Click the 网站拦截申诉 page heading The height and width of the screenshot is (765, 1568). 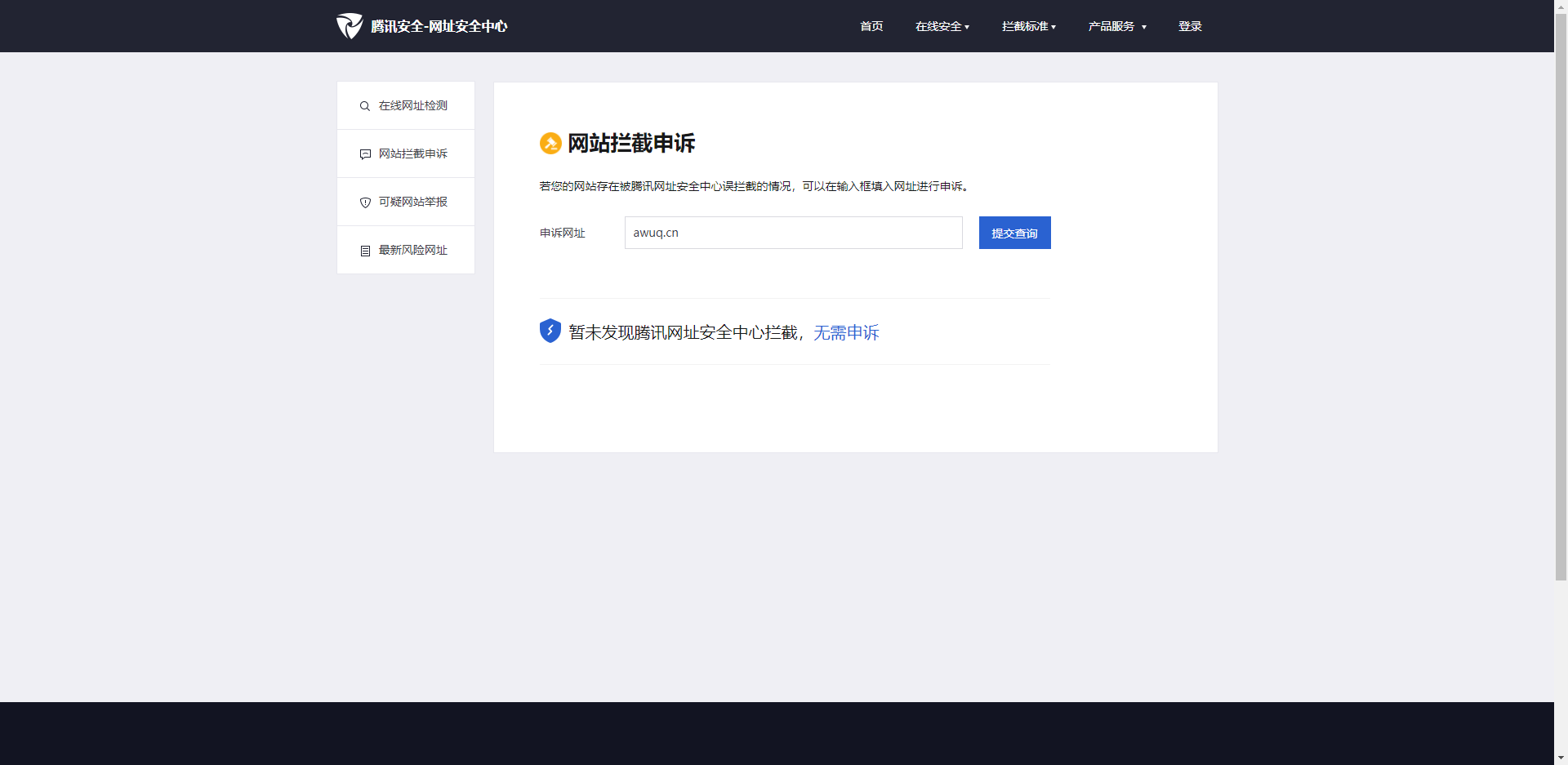[x=631, y=144]
